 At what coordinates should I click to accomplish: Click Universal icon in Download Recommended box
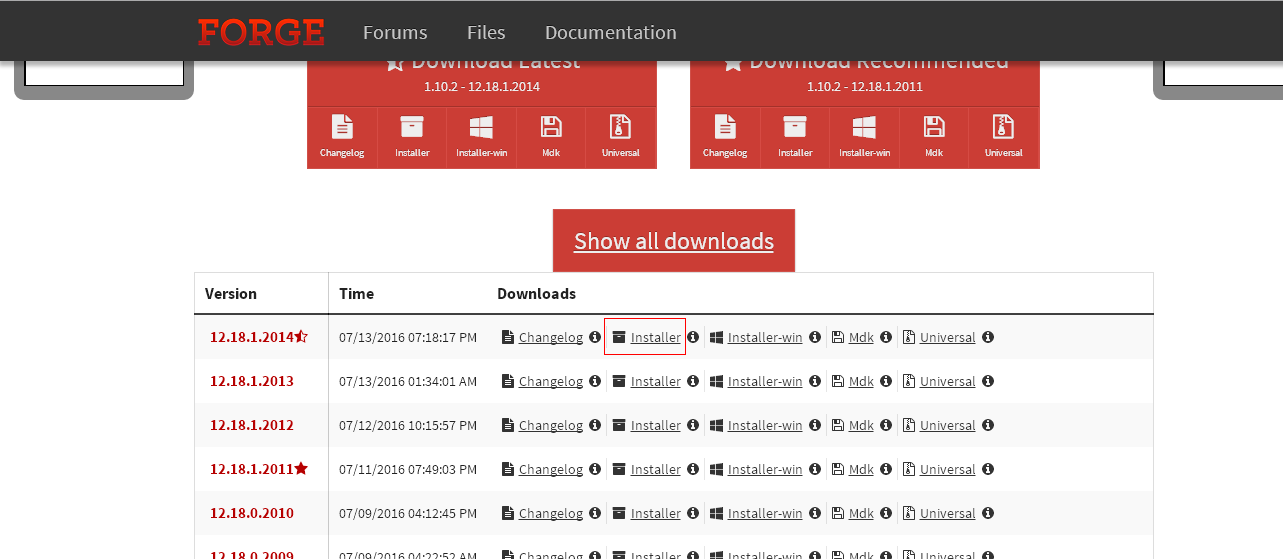tap(1003, 128)
